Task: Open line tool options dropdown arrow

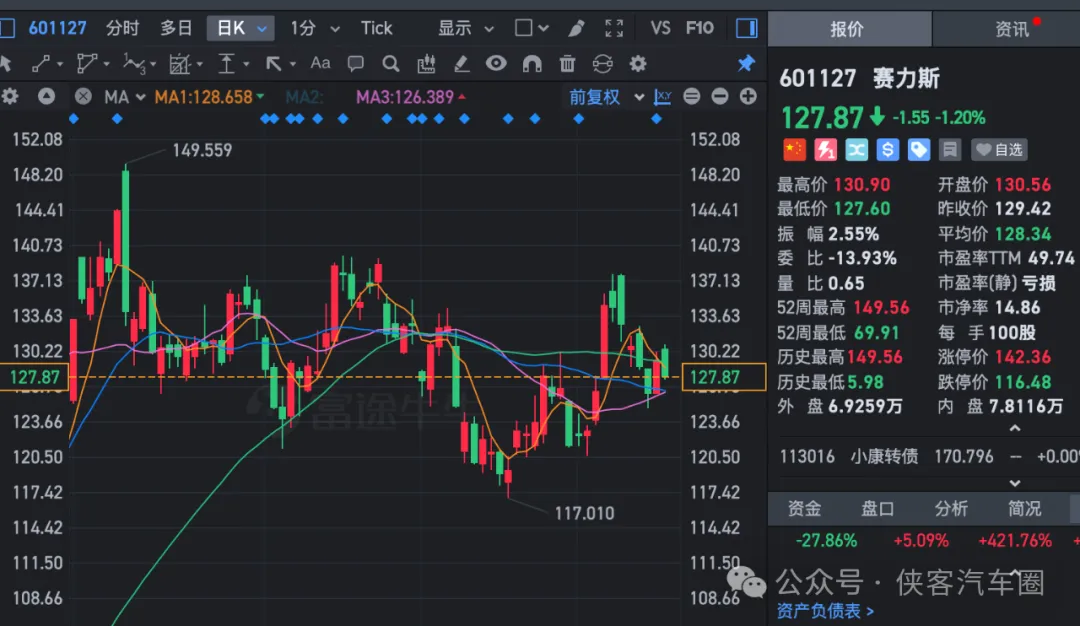Action: pyautogui.click(x=60, y=65)
